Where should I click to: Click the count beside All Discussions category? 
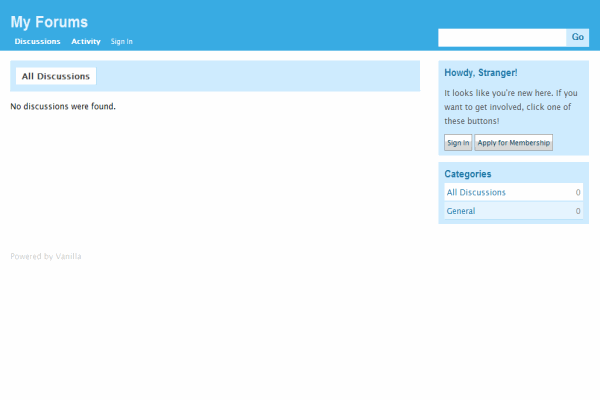click(x=578, y=192)
